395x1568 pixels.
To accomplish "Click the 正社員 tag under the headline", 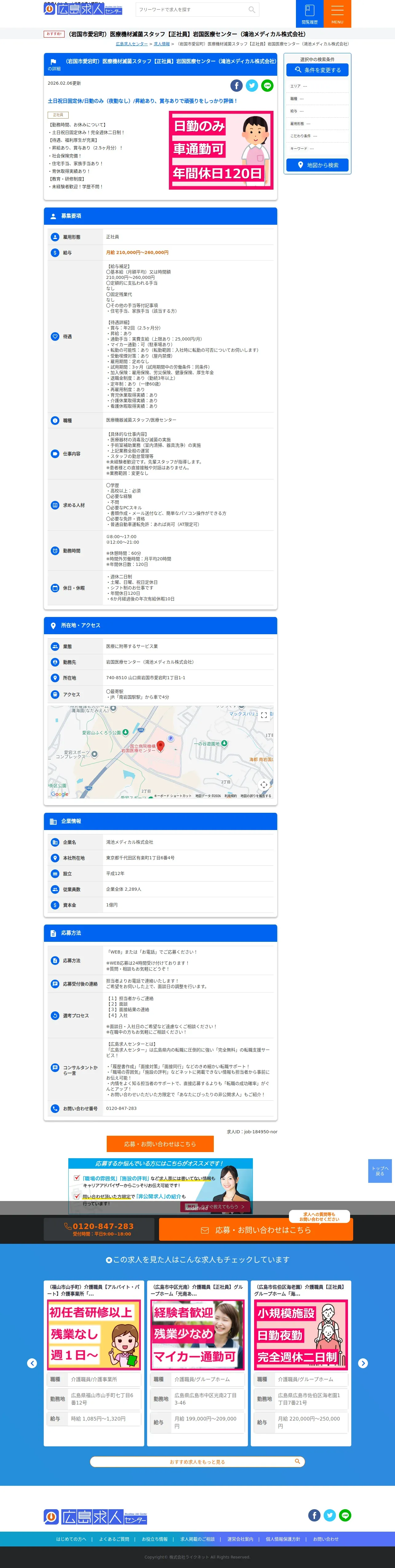I will pos(58,115).
